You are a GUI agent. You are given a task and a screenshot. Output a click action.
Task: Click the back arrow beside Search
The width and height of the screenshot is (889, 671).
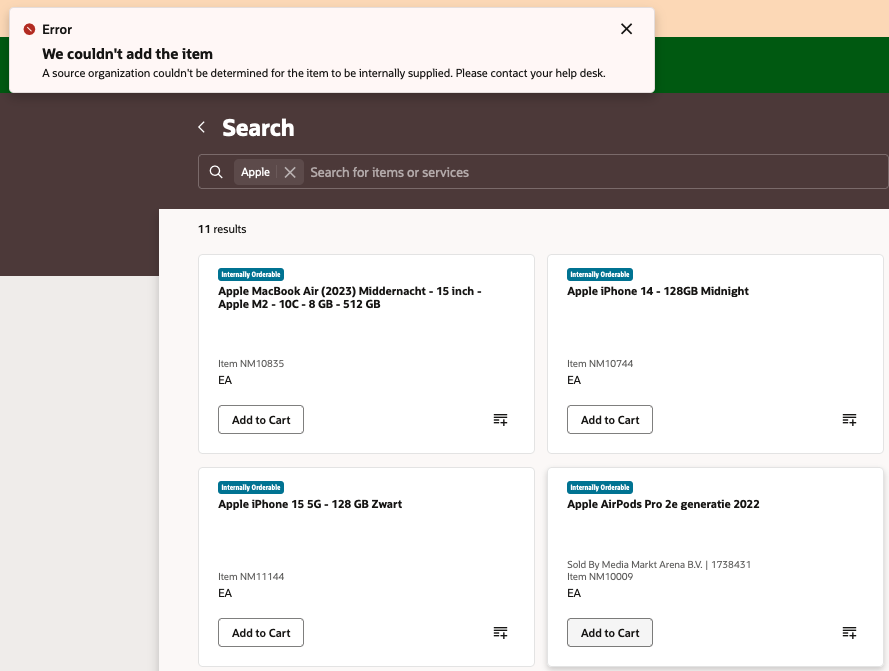[x=200, y=127]
